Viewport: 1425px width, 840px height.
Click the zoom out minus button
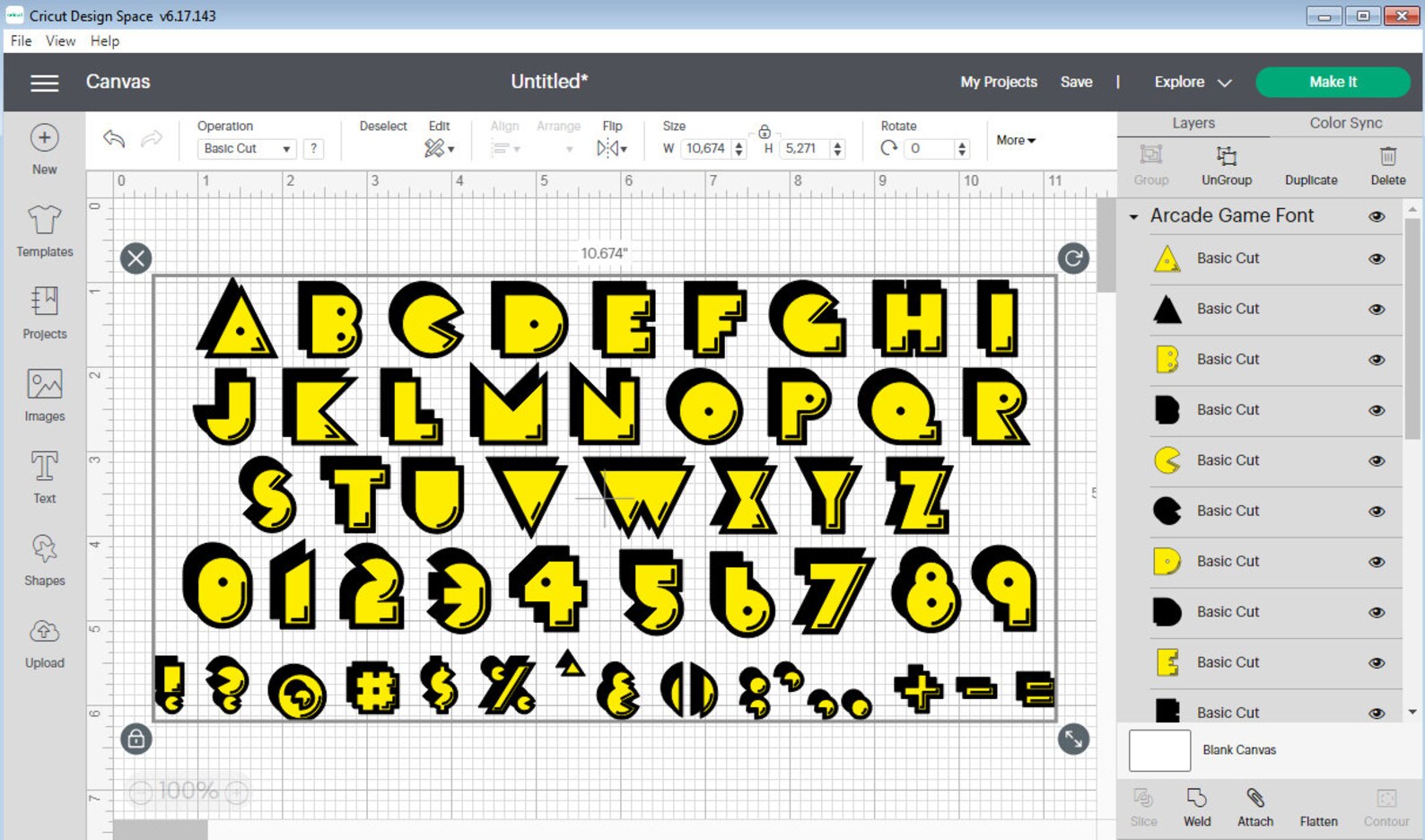(141, 792)
